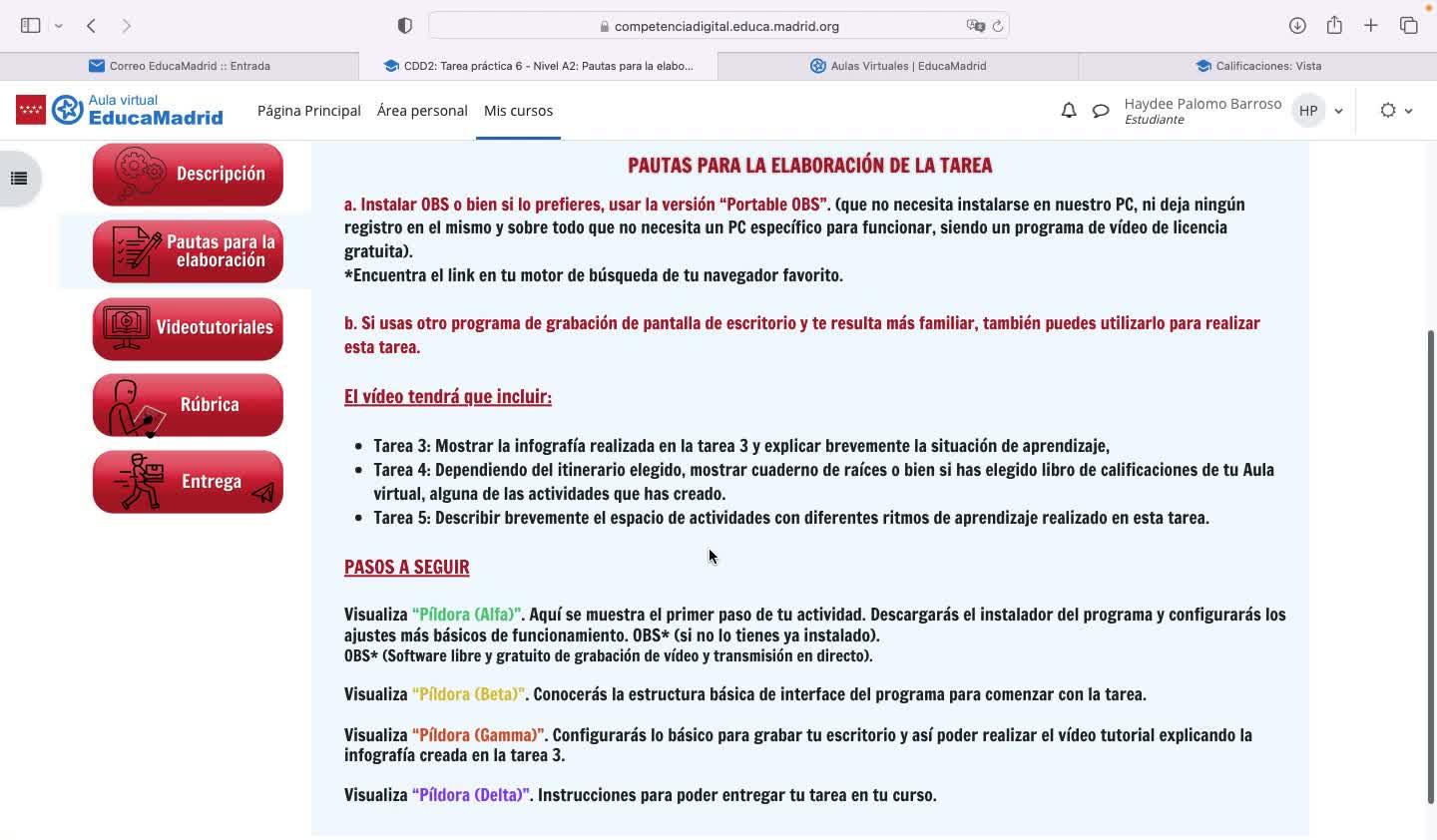Show Safari downloads
Image resolution: width=1437 pixels, height=840 pixels.
click(x=1297, y=26)
